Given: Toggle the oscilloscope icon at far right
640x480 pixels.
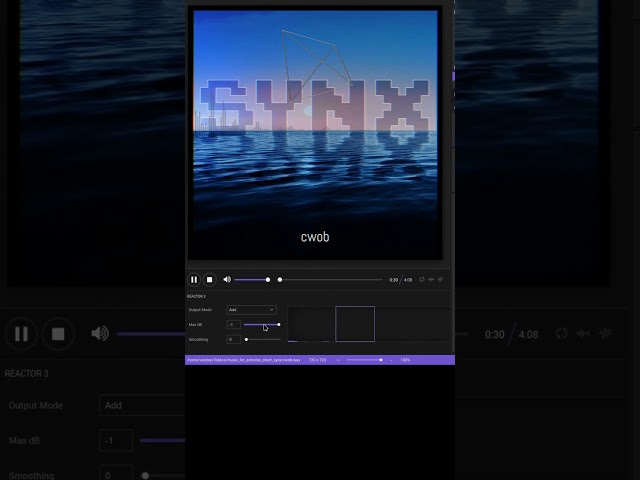Looking at the screenshot, I should 440,280.
